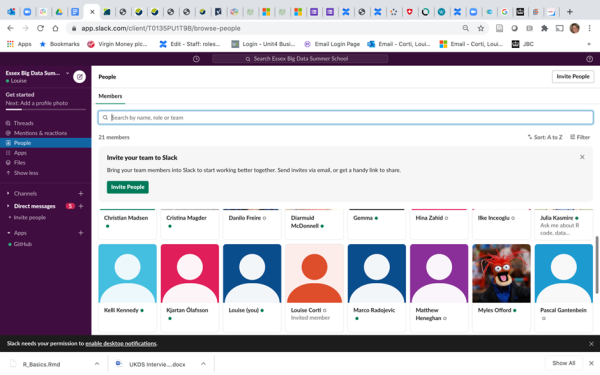The height and width of the screenshot is (375, 600).
Task: Click Invite People button at top right
Action: (x=573, y=77)
